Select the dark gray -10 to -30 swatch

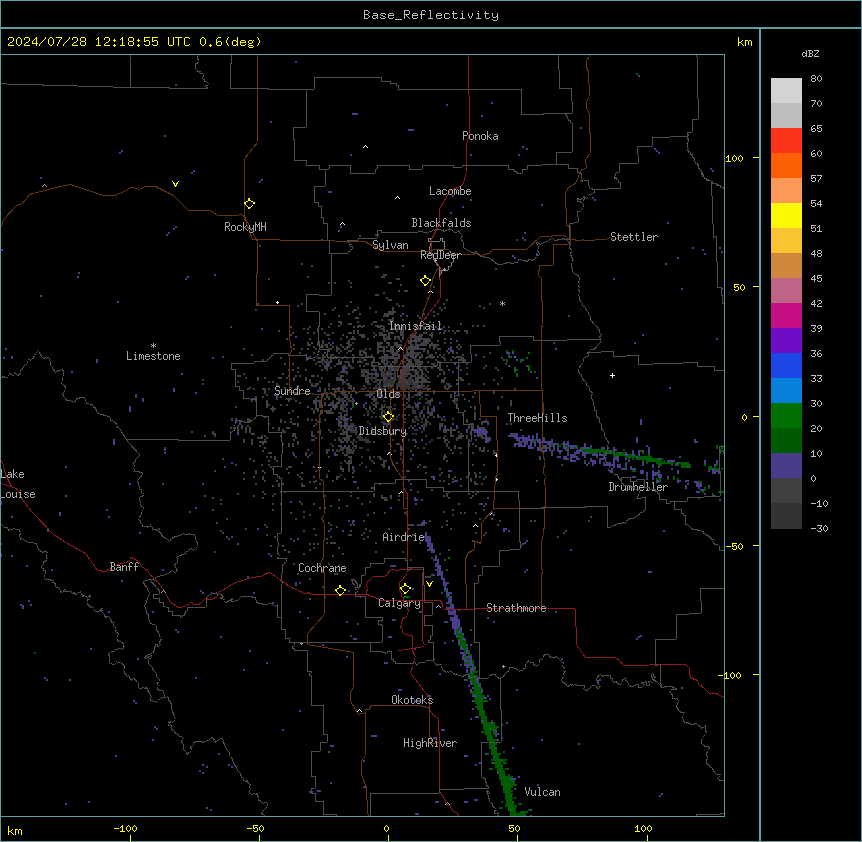786,516
